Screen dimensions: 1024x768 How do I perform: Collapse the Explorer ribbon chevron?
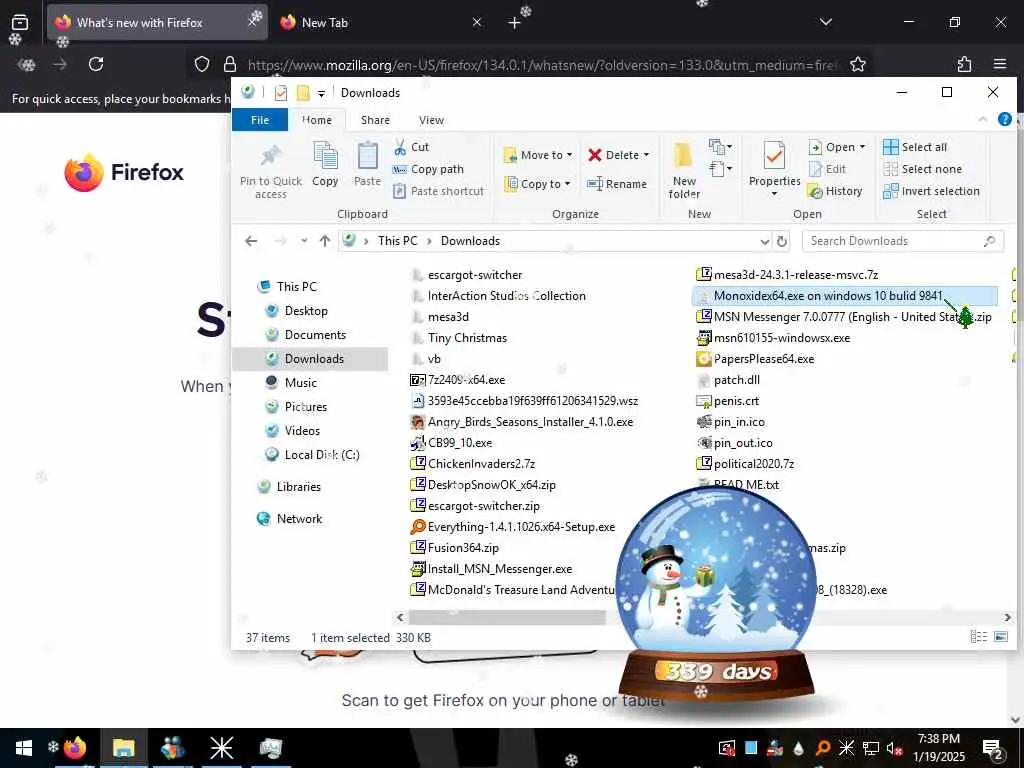click(982, 120)
